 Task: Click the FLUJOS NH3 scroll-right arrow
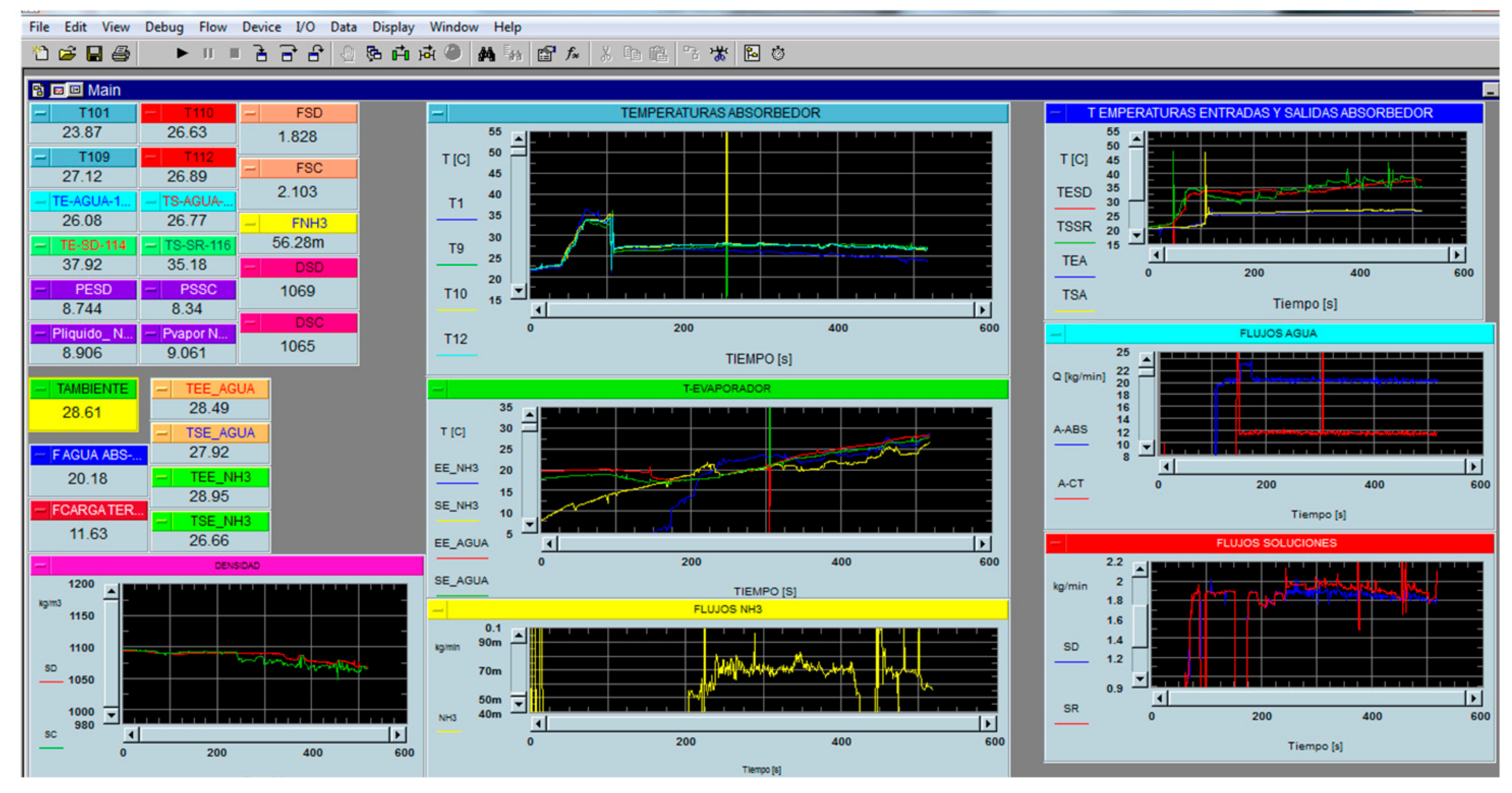tap(988, 724)
